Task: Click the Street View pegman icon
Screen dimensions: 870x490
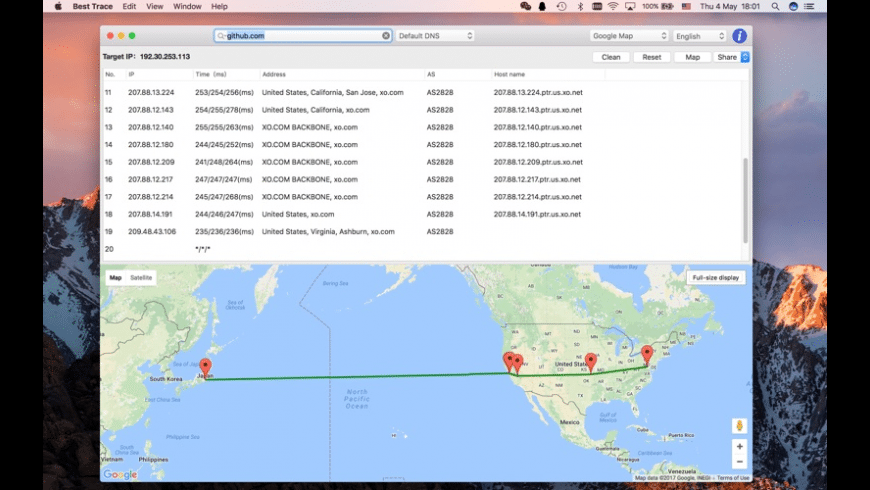Action: coord(740,426)
